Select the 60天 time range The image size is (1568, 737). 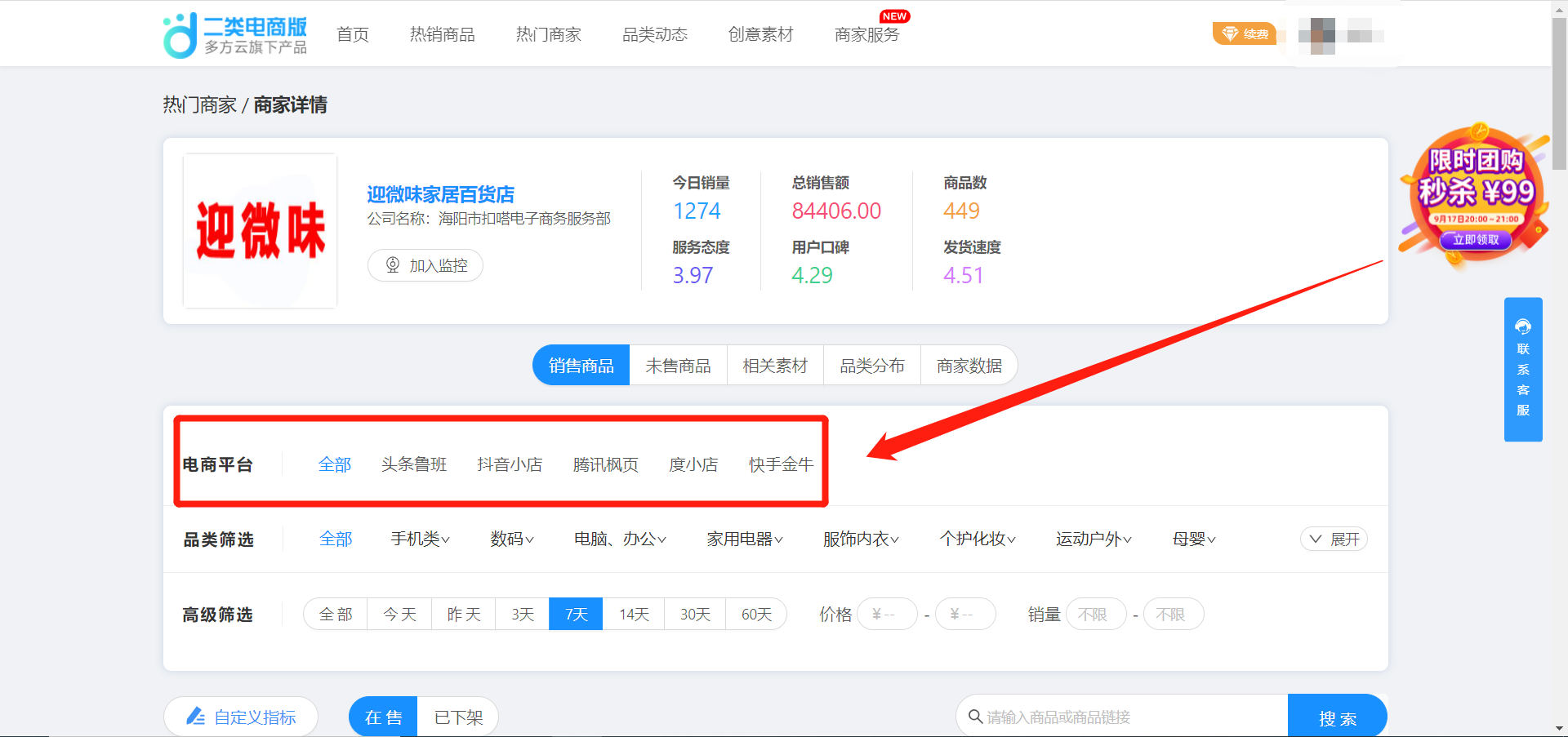pos(756,614)
